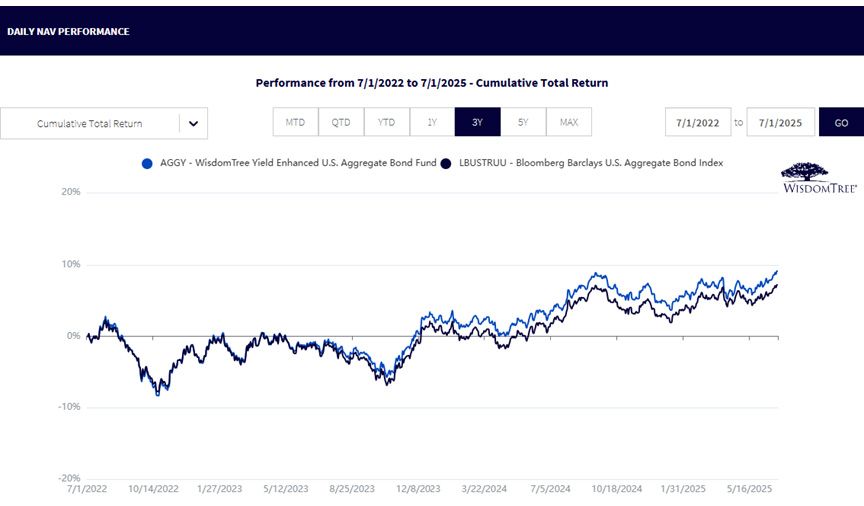Viewport: 864px width, 506px height.
Task: Click the WisdomTree logo
Action: pyautogui.click(x=819, y=177)
